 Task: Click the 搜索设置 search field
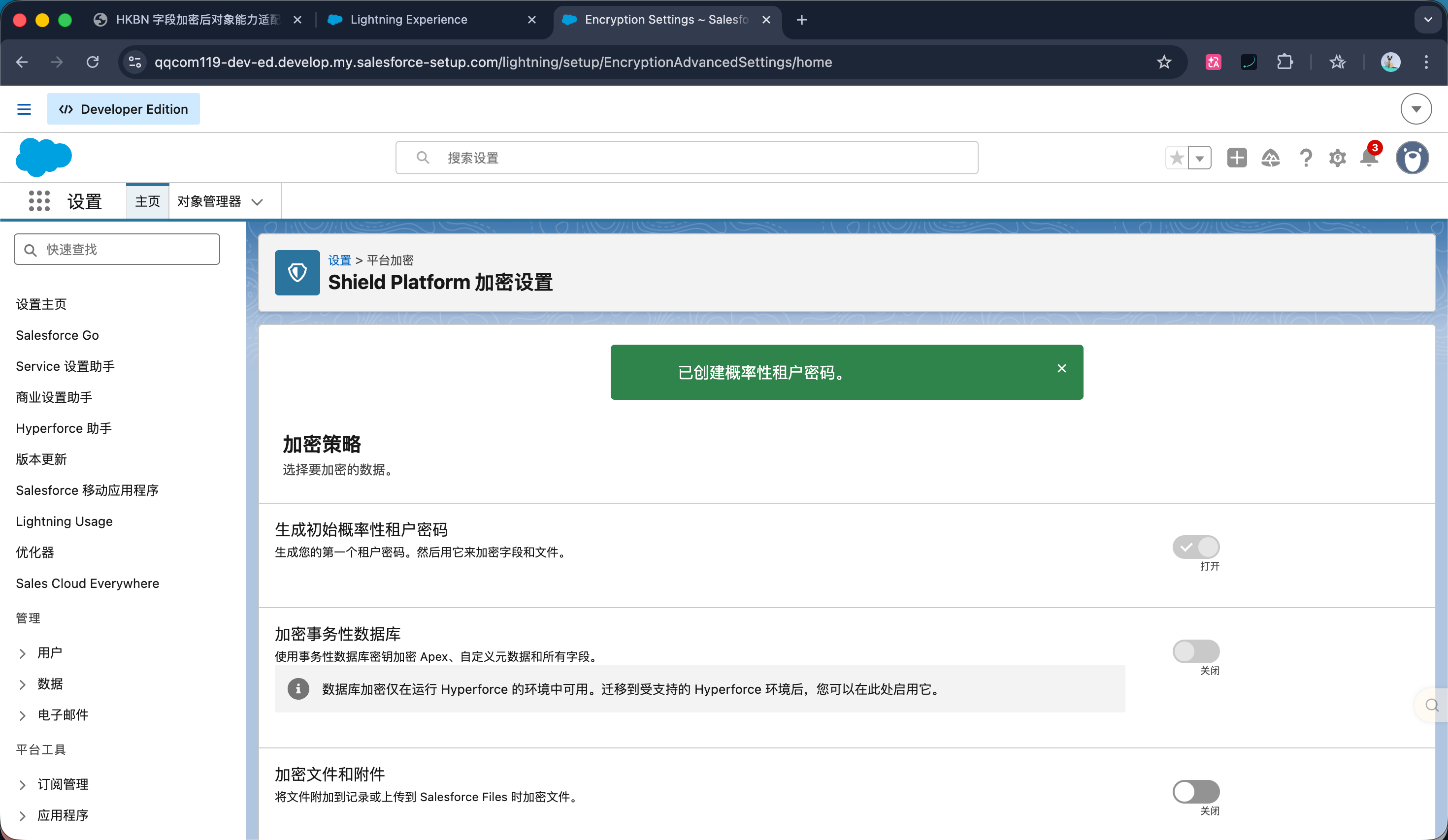point(687,158)
